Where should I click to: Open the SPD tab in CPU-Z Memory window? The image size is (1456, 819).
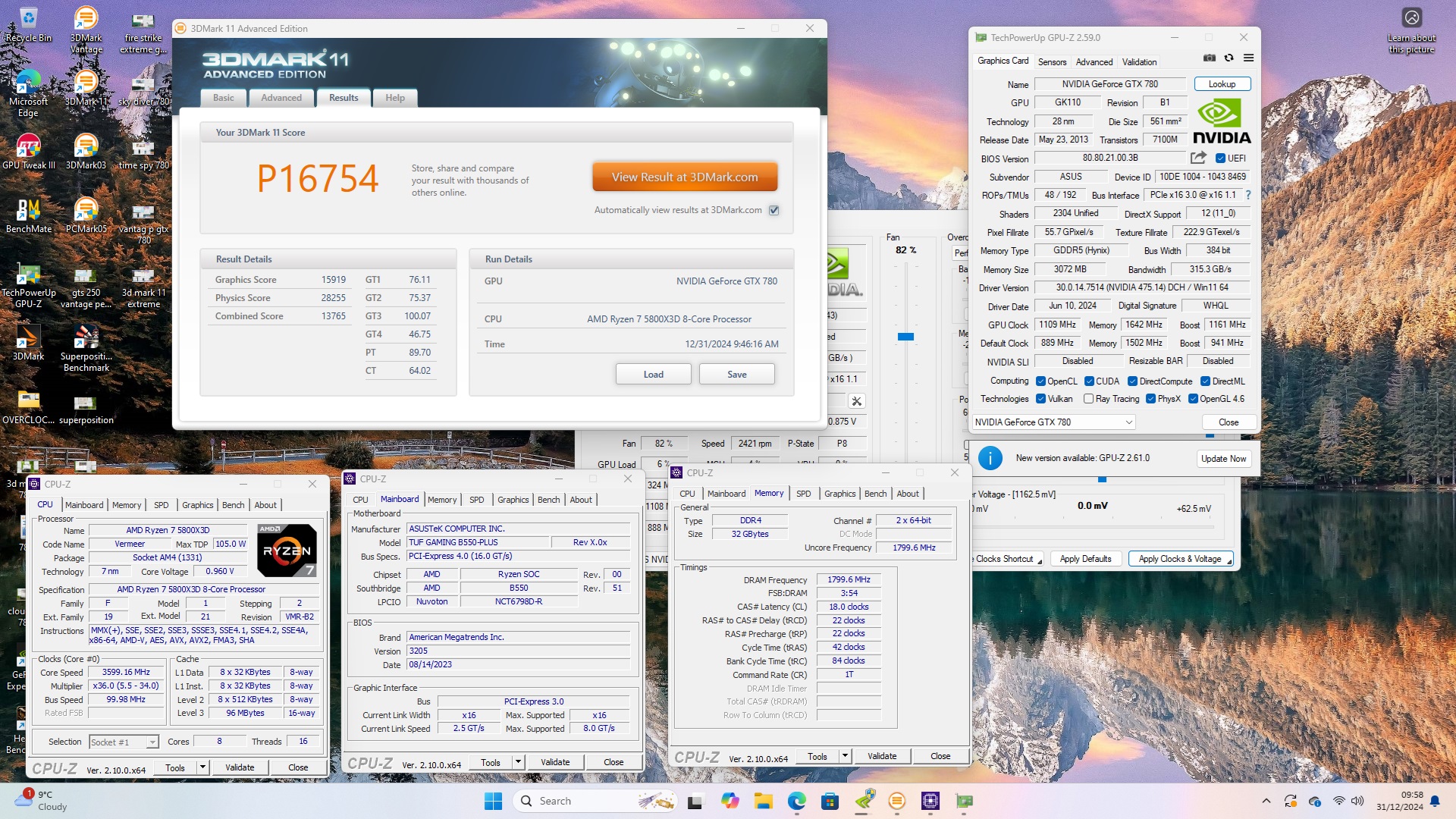(803, 494)
